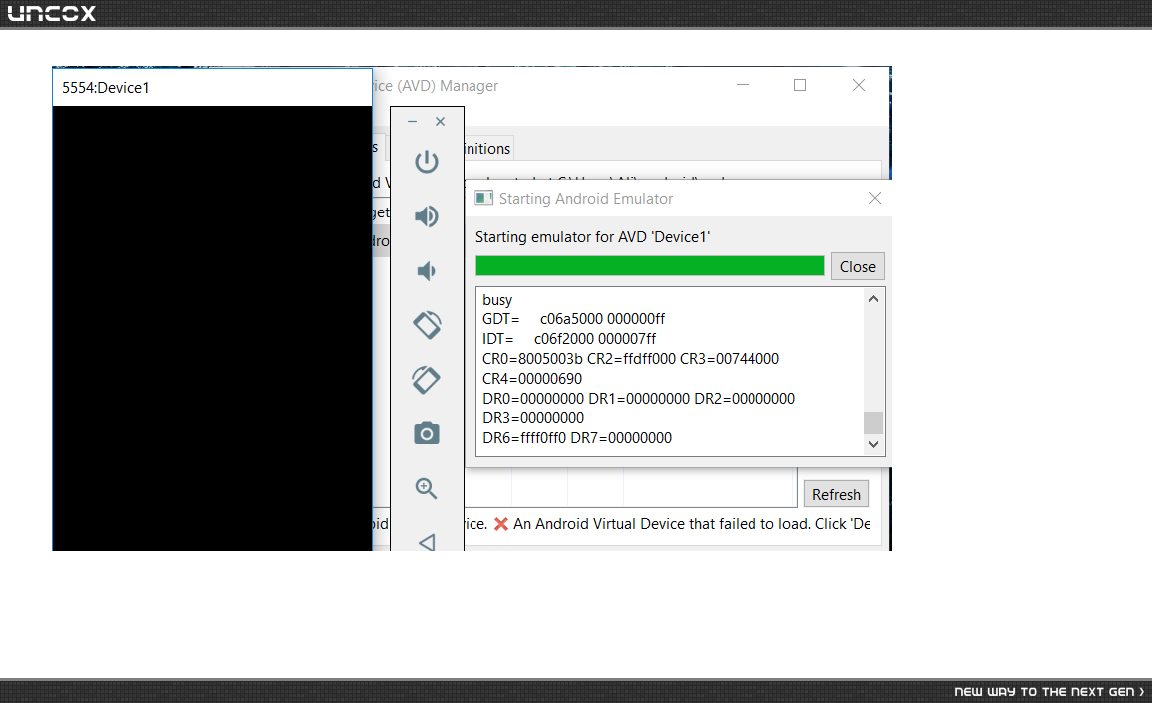Click "Starting emulator for AVD 'Device1'" label

tap(592, 237)
